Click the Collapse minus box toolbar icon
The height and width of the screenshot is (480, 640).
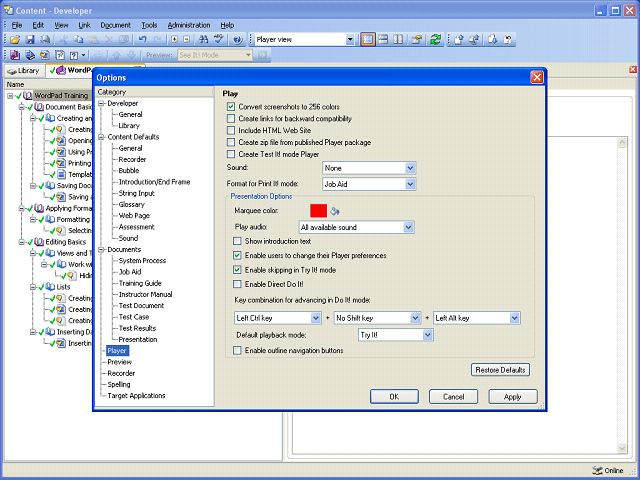187,40
